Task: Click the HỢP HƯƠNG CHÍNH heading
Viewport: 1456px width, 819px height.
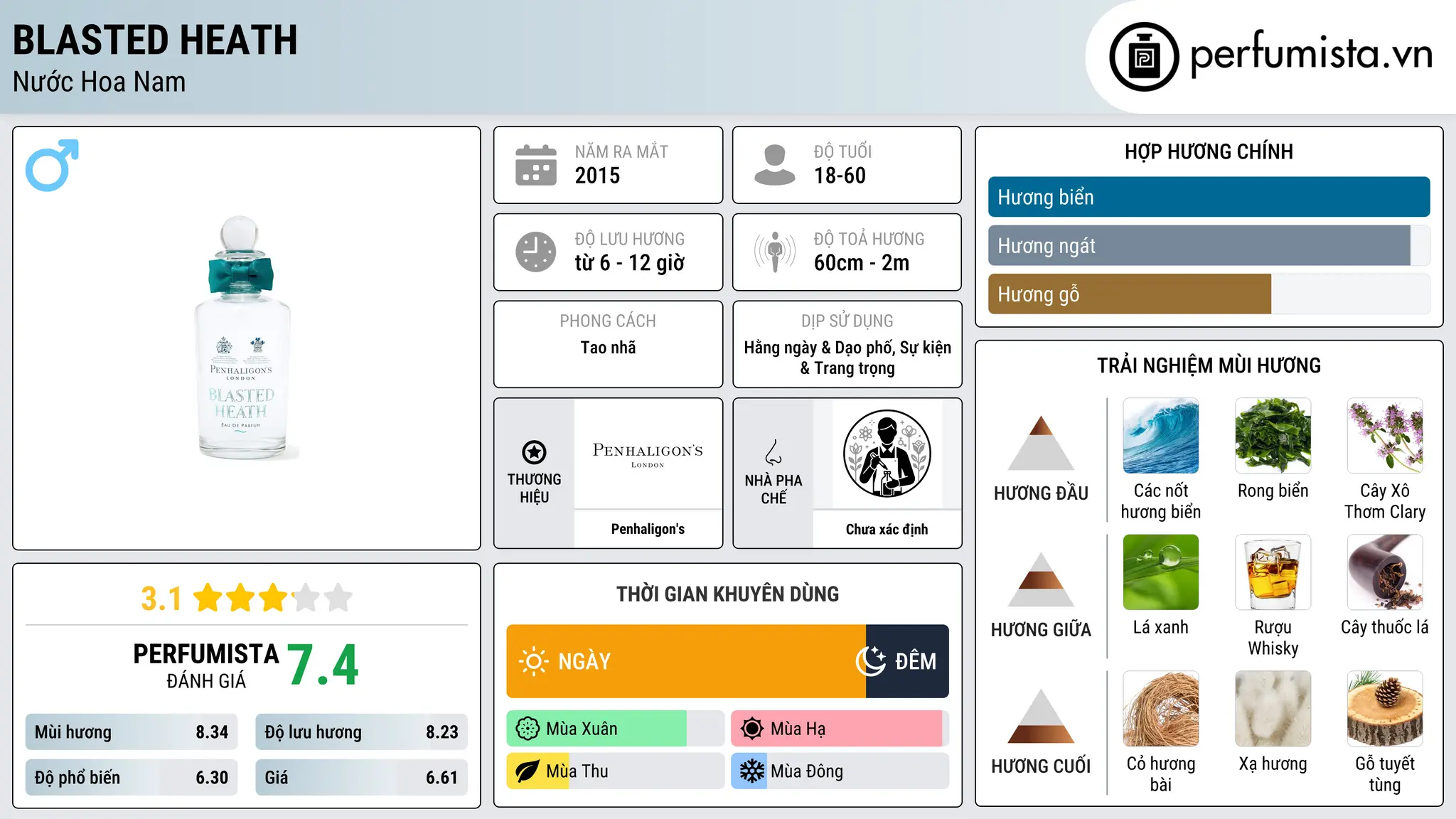Action: coord(1209,151)
